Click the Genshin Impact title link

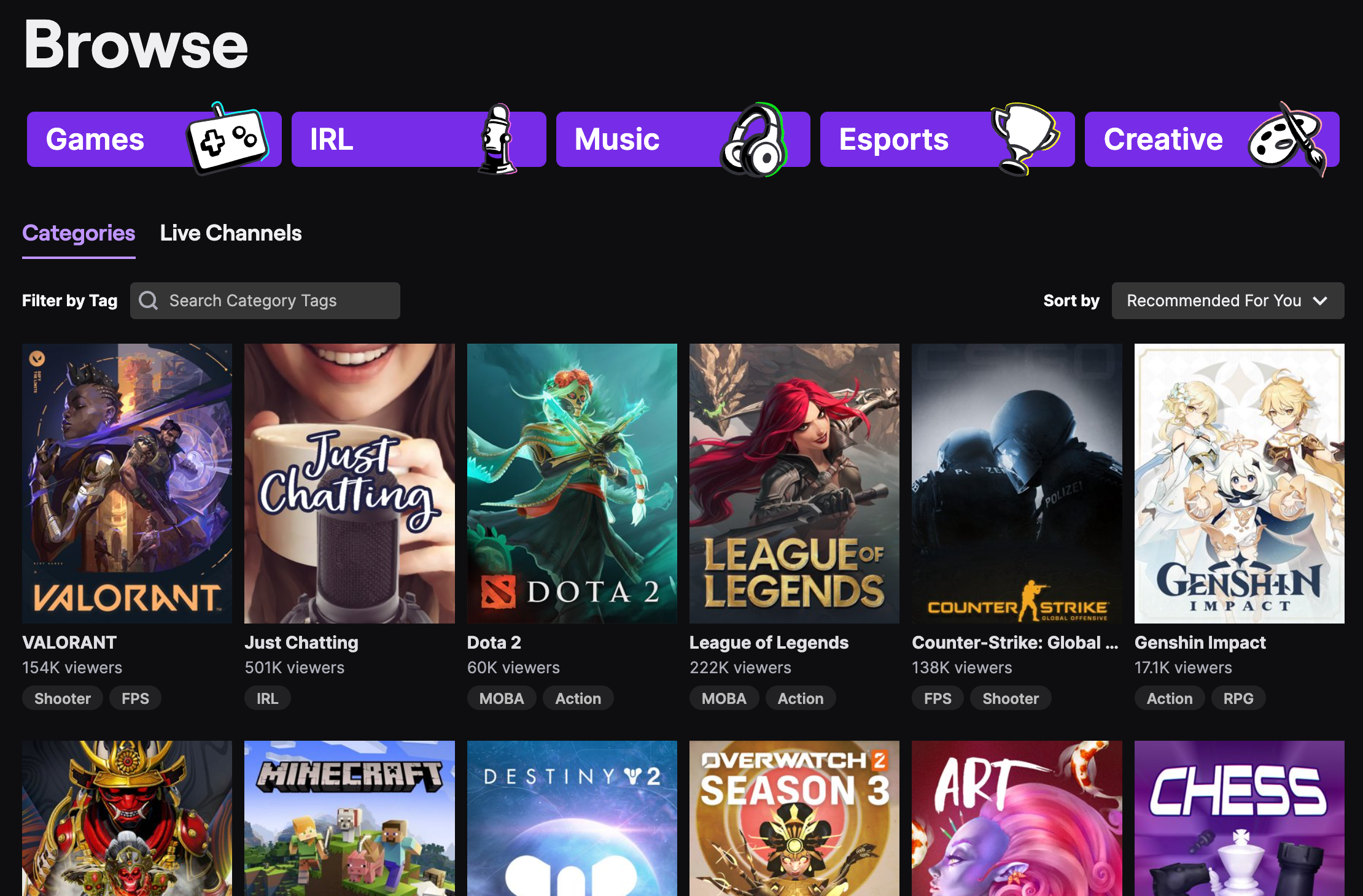1200,643
